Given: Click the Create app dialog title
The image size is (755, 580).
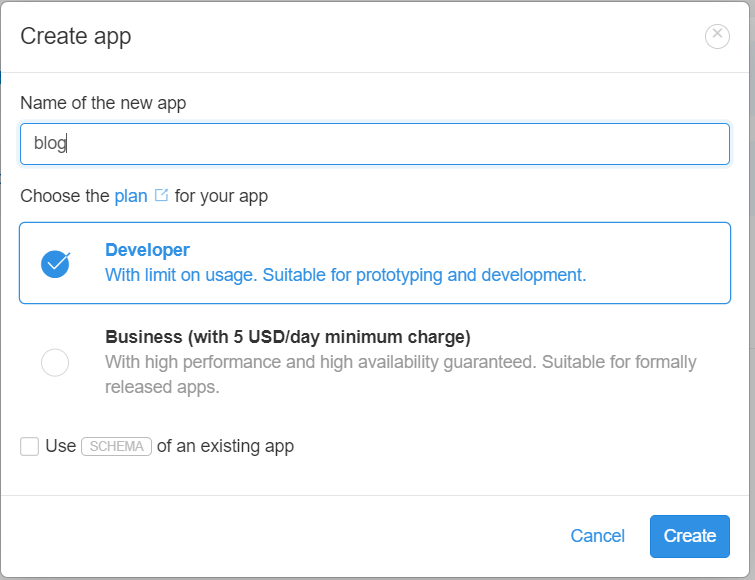Looking at the screenshot, I should (76, 37).
